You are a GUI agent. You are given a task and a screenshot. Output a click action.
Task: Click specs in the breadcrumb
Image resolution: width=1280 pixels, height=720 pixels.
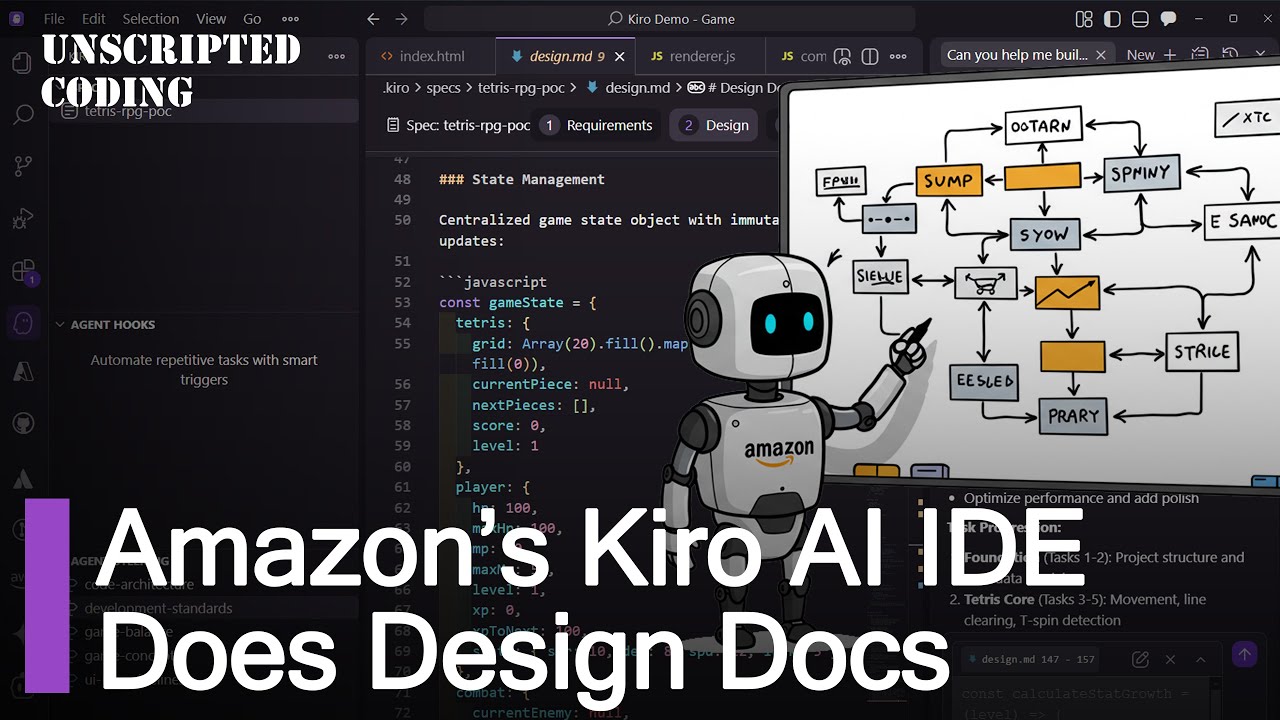pos(443,88)
